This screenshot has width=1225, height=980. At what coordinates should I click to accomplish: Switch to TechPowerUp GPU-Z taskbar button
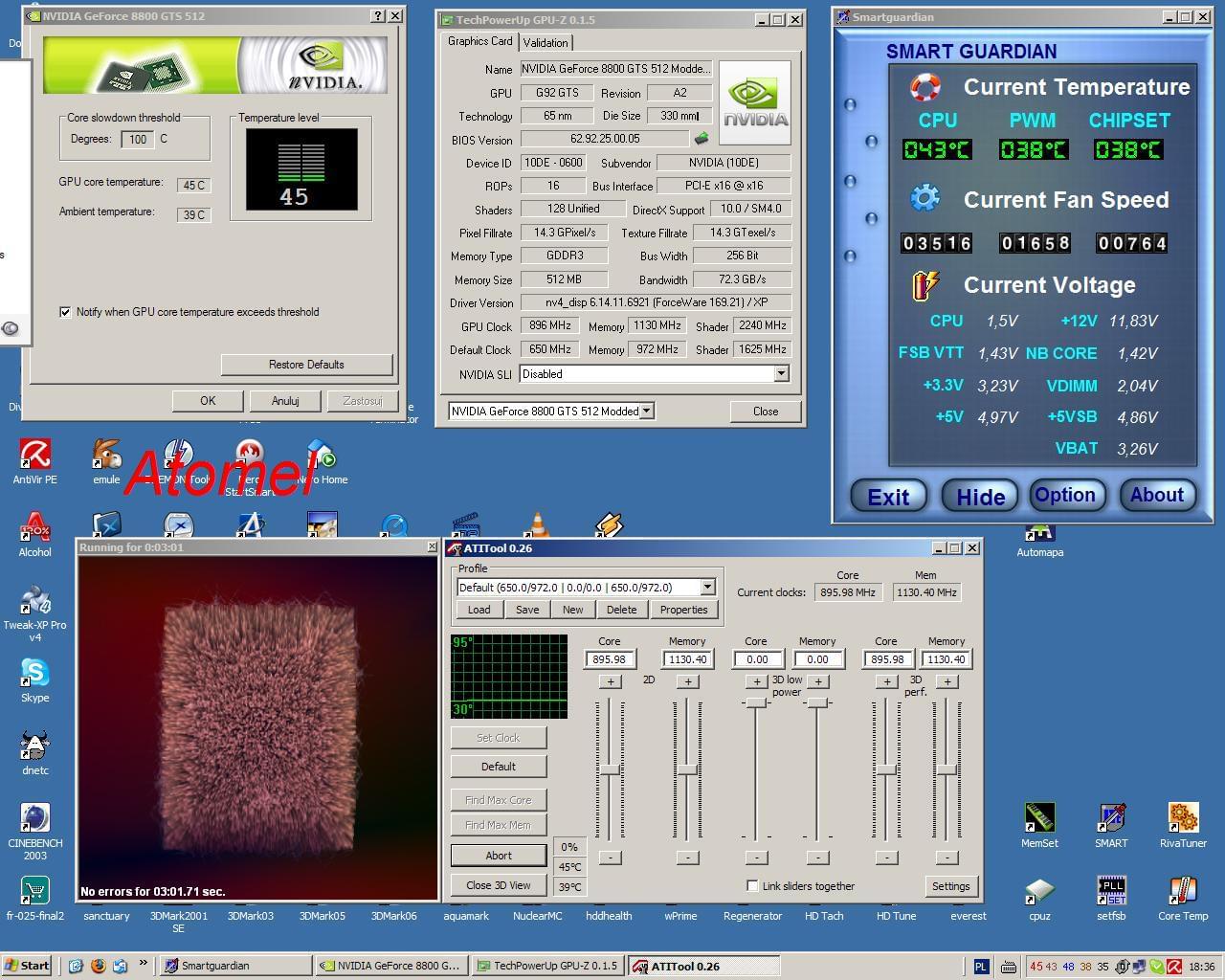(546, 966)
